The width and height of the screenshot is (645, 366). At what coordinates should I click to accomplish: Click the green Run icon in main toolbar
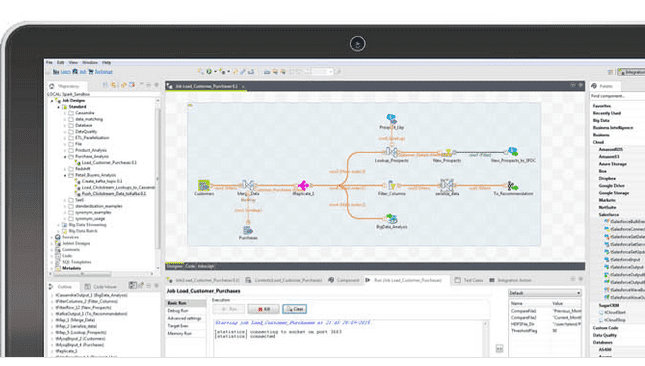tap(209, 72)
